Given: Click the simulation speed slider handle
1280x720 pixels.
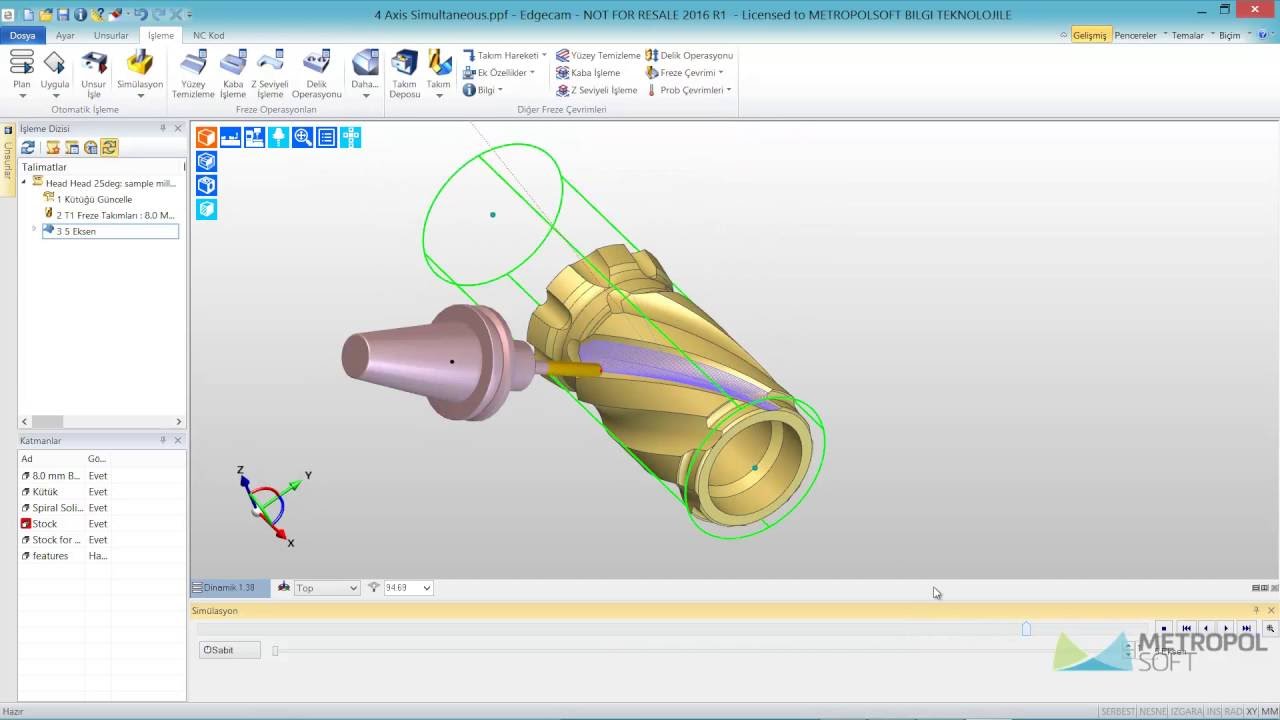Looking at the screenshot, I should (1026, 629).
